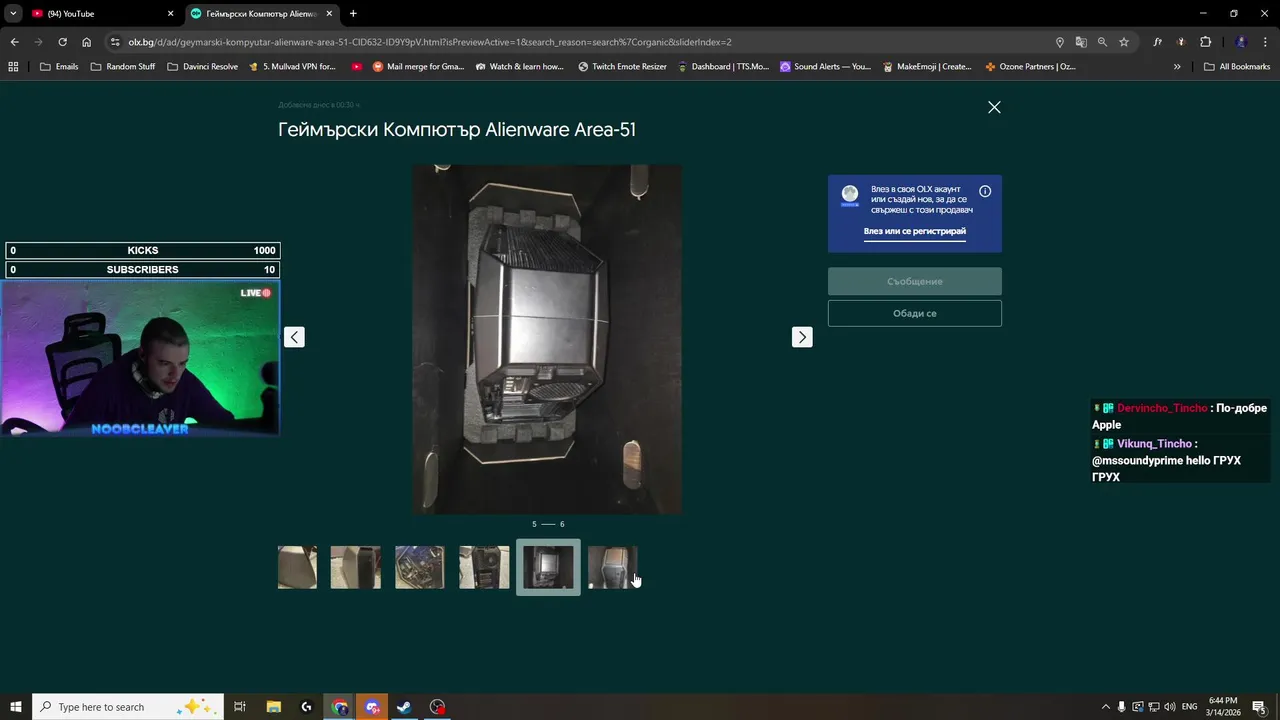
Task: Open the Windows Start menu
Action: 16,707
